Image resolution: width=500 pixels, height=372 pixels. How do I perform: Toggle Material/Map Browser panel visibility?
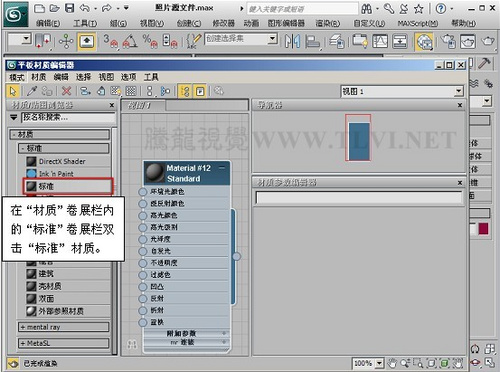coord(184,91)
